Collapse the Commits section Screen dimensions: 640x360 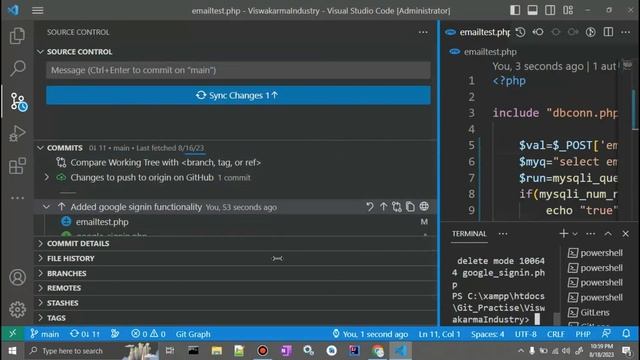40,148
